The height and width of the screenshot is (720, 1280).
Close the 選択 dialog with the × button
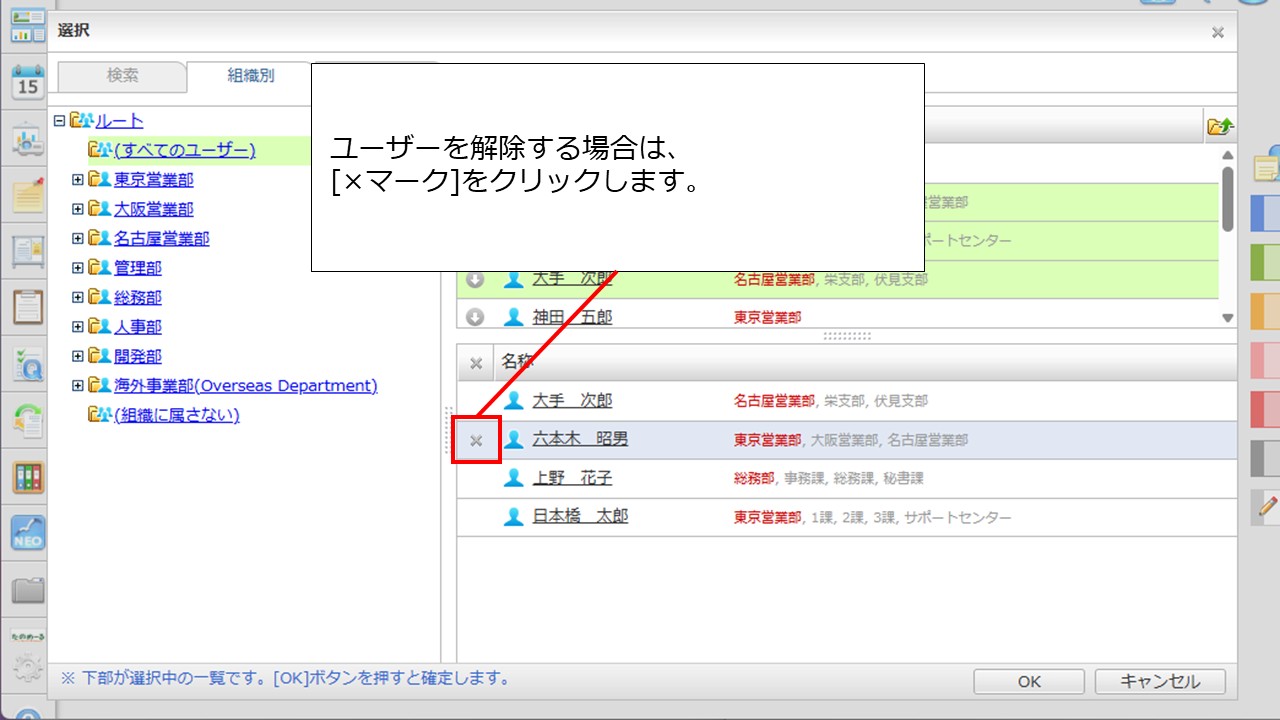coord(1218,32)
